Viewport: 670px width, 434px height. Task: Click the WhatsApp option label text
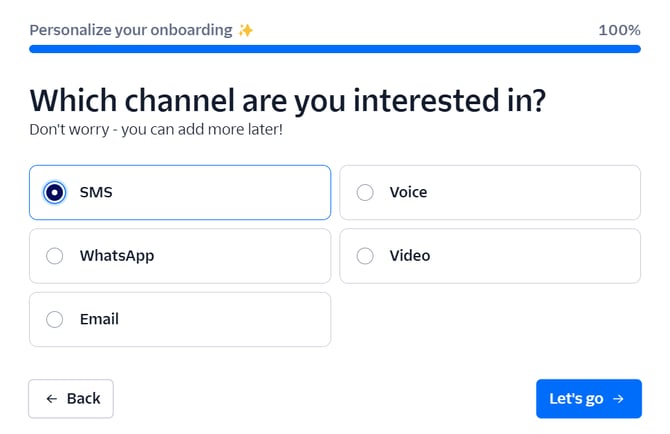tap(117, 256)
